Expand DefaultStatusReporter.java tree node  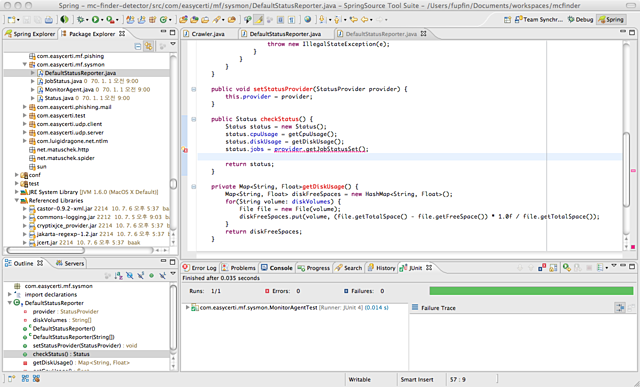pyautogui.click(x=33, y=73)
